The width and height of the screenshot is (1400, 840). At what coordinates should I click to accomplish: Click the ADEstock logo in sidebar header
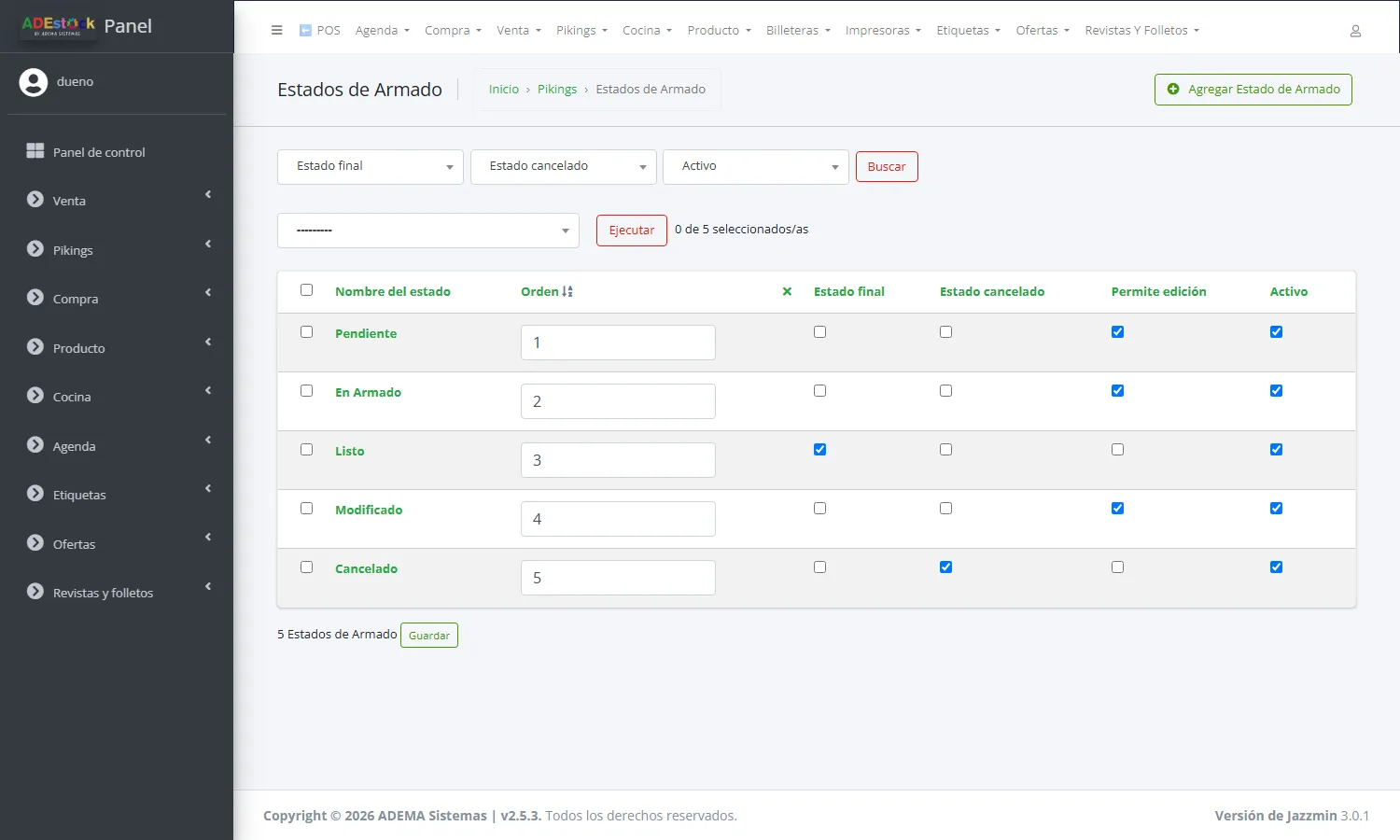point(59,25)
